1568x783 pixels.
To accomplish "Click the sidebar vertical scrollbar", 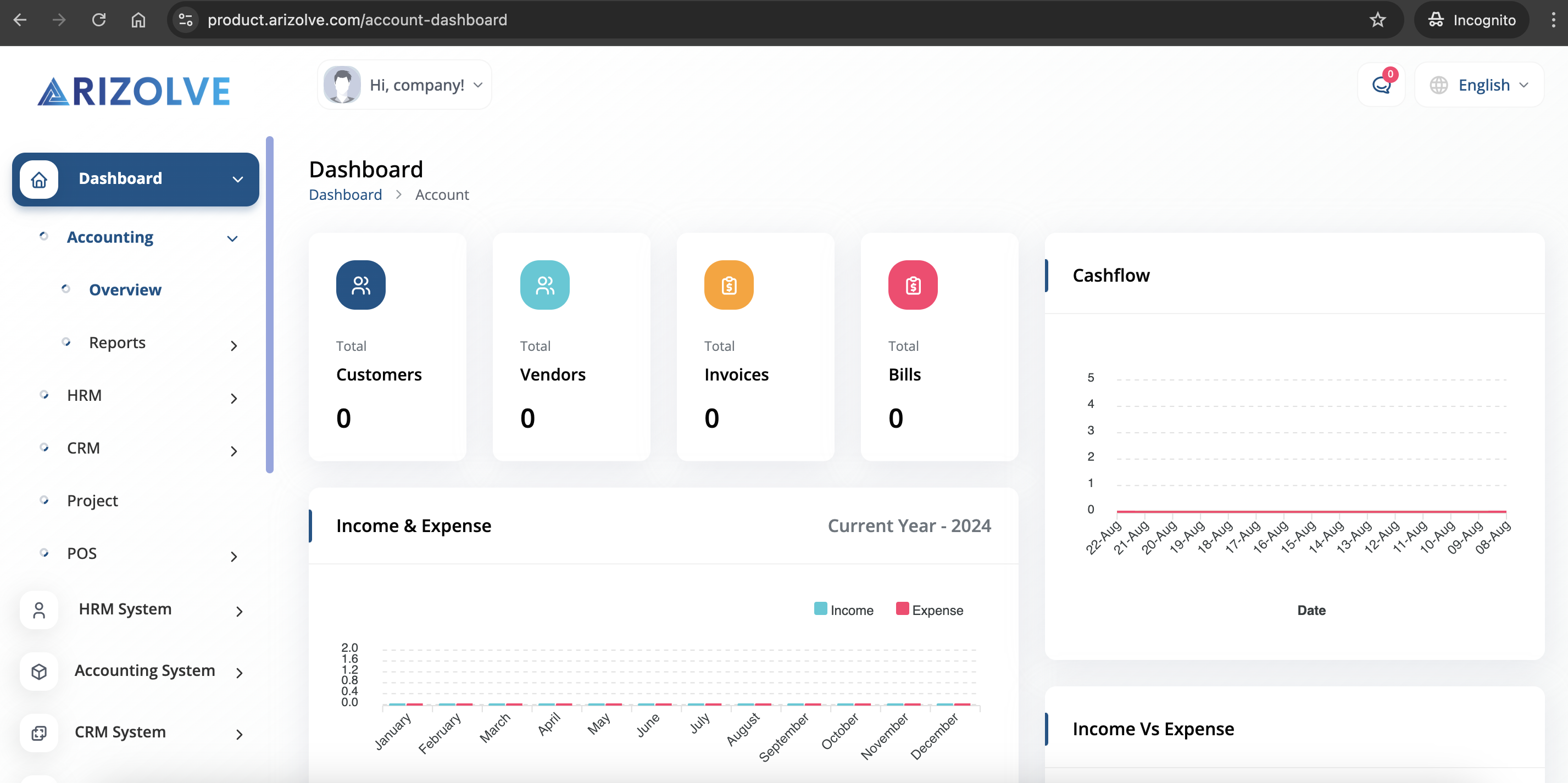I will click(270, 304).
